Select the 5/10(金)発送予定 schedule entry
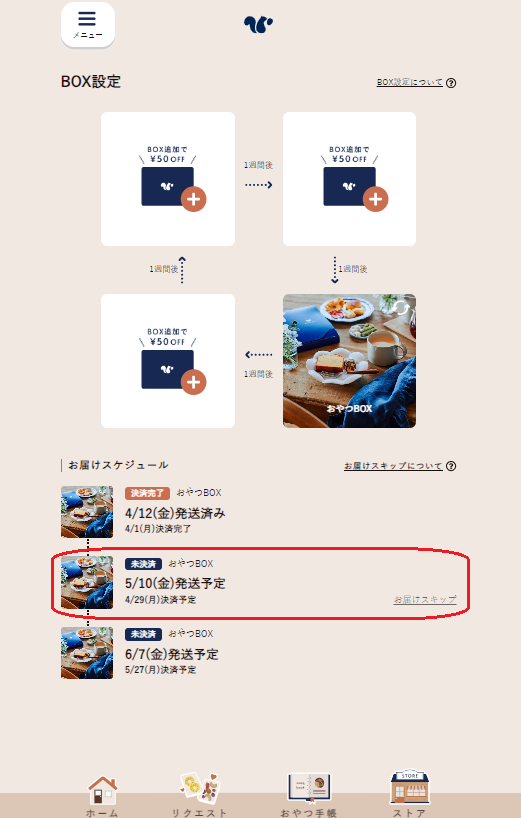This screenshot has width=521, height=818. tap(259, 583)
